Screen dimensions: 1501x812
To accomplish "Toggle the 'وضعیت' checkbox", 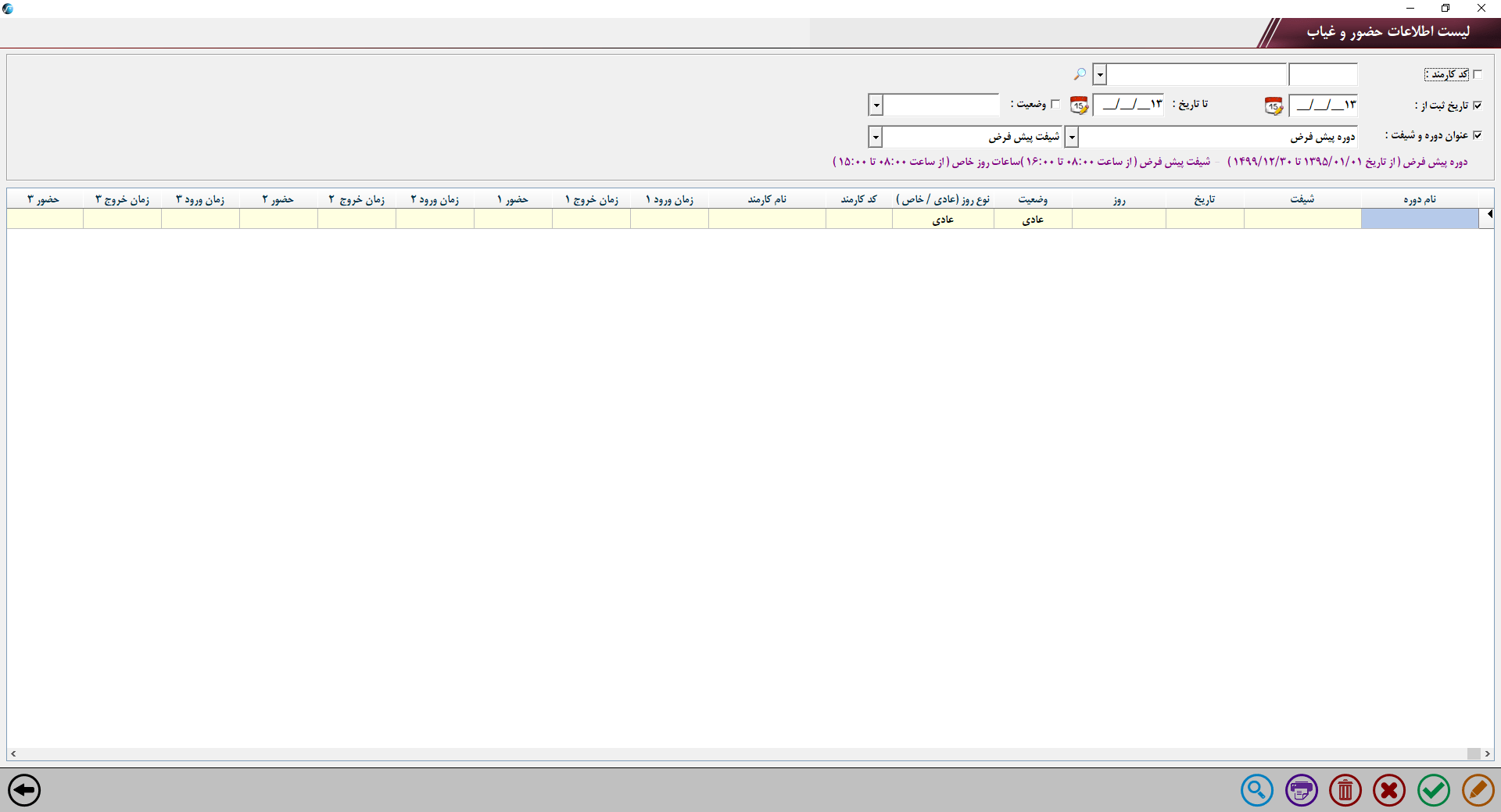I will [1055, 104].
